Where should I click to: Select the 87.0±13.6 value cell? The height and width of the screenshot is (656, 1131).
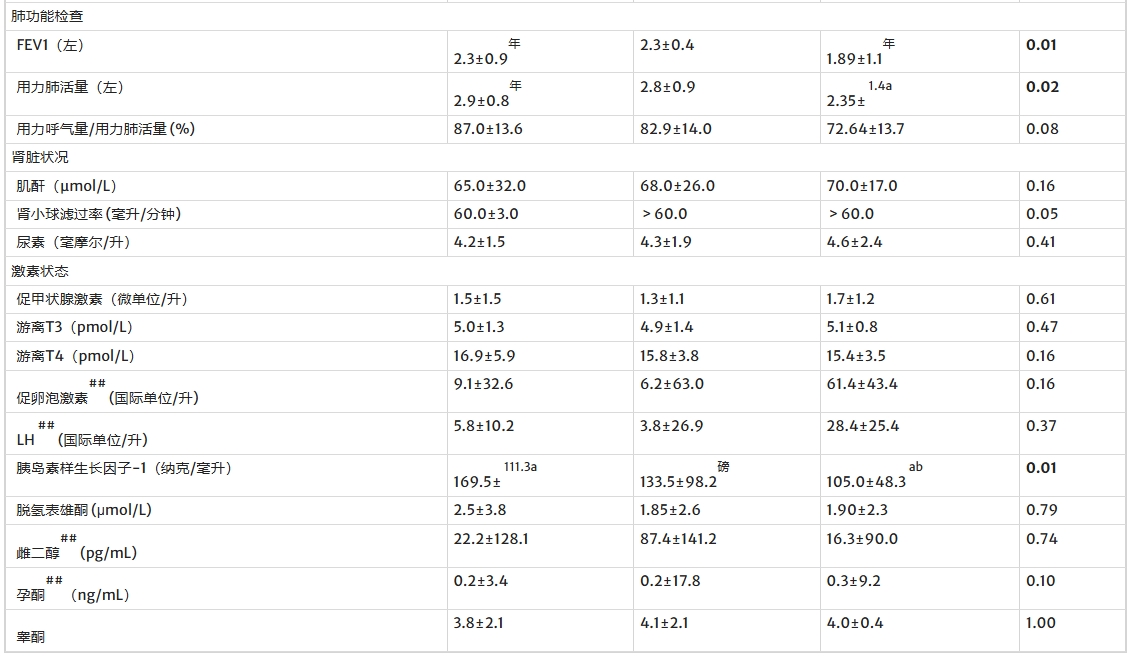click(x=488, y=129)
